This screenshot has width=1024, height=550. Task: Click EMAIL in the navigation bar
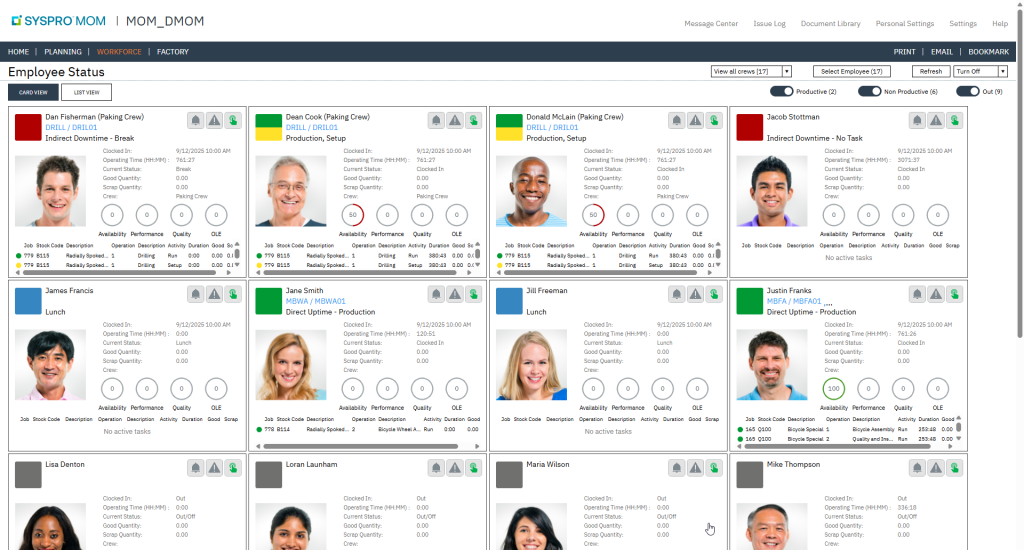(x=941, y=52)
